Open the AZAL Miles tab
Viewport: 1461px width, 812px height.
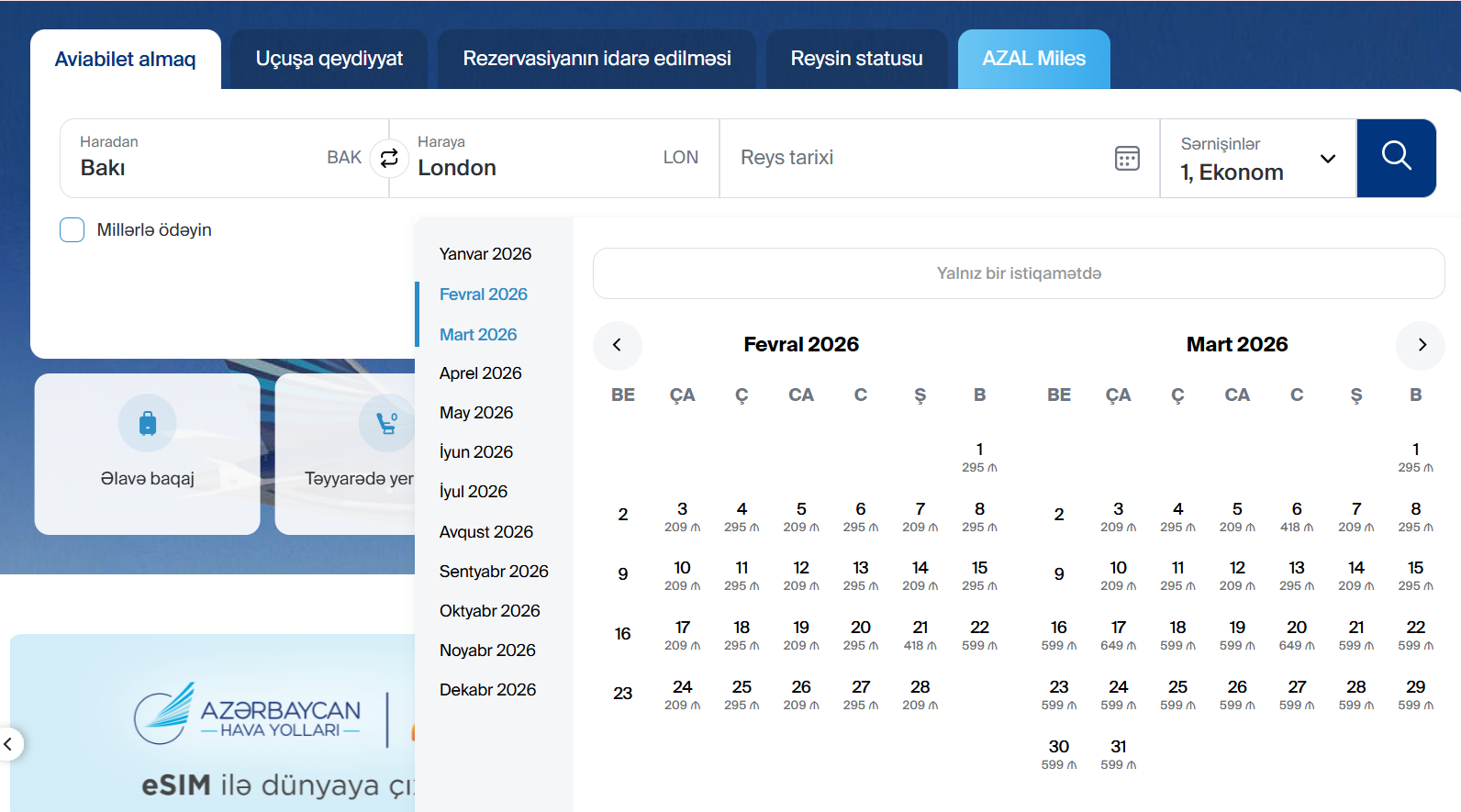1033,60
